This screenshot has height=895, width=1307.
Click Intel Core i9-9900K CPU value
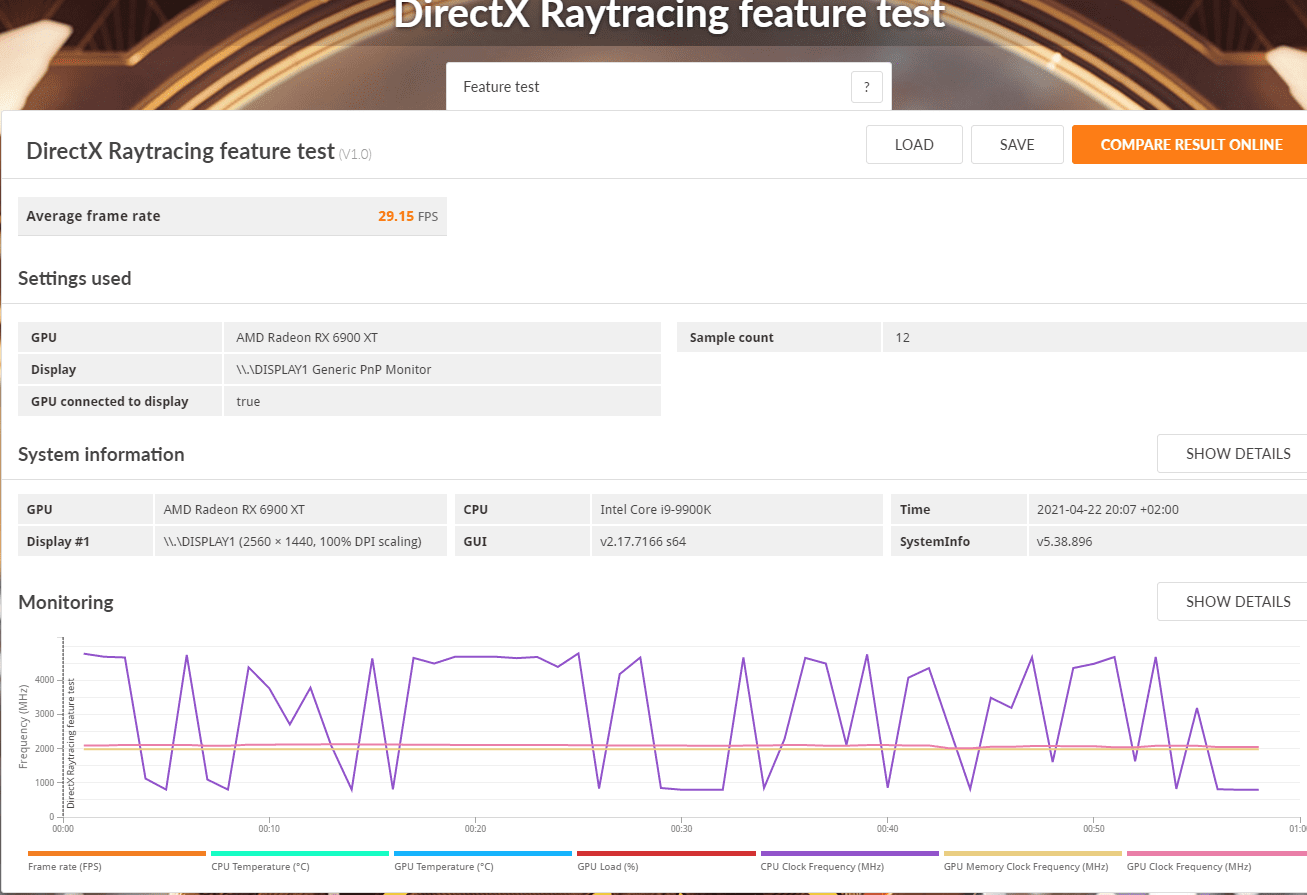[x=656, y=510]
